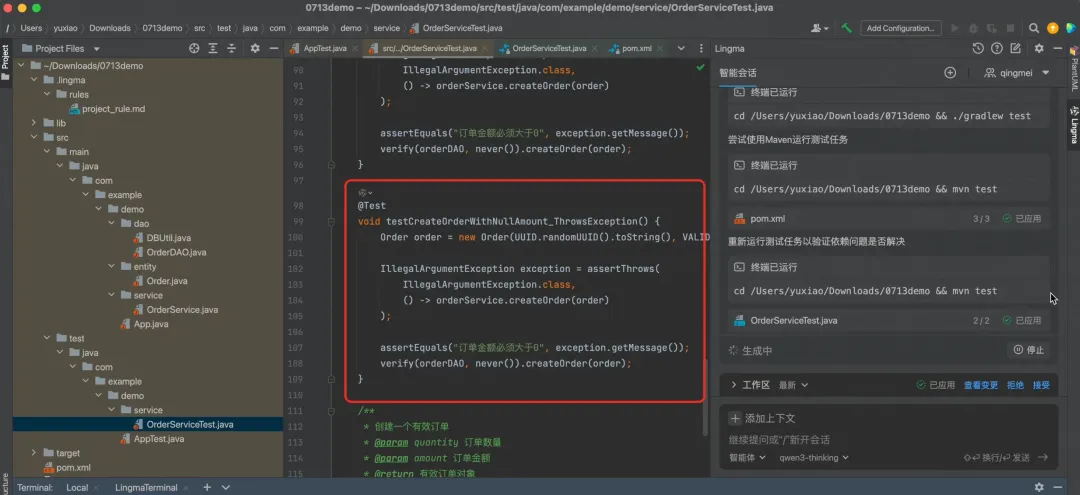Open OrderService.java in project tree
Image resolution: width=1080 pixels, height=495 pixels.
182,309
